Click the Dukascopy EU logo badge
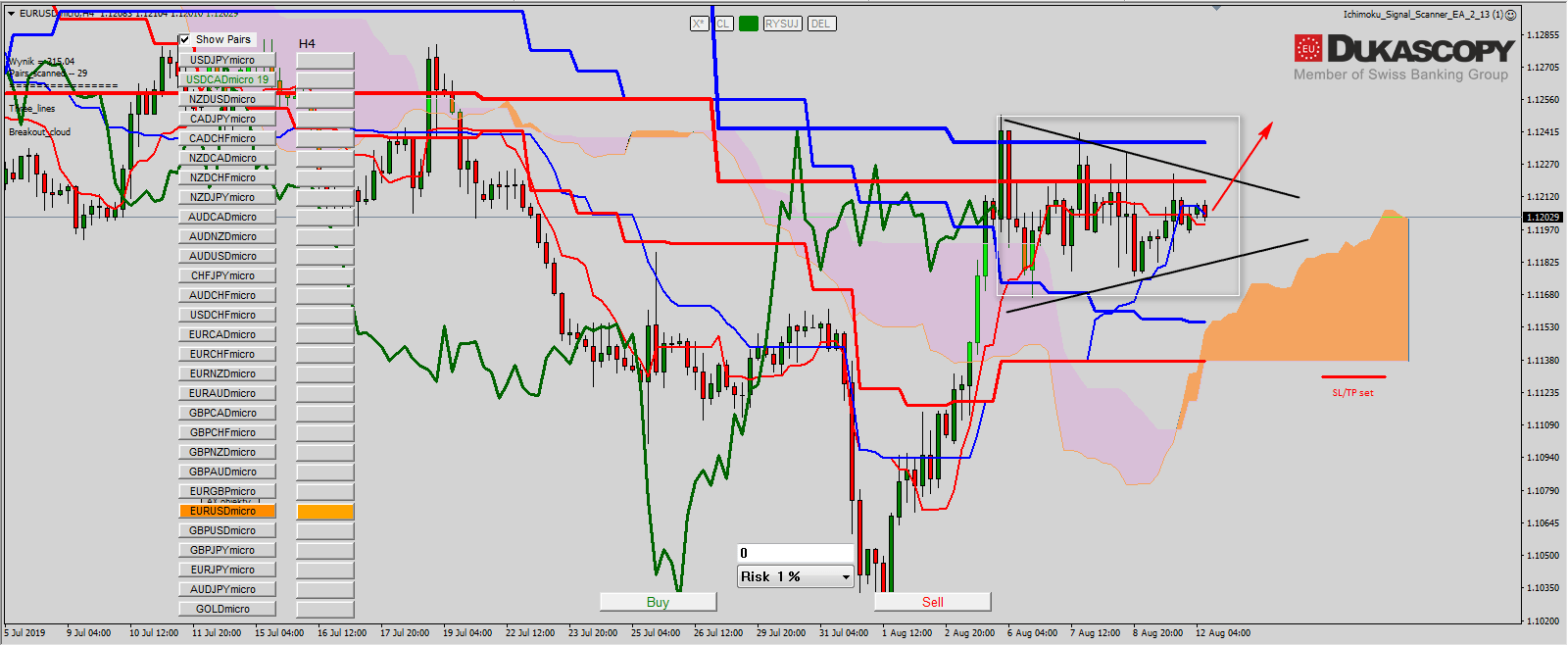This screenshot has width=1568, height=645. tap(1308, 48)
